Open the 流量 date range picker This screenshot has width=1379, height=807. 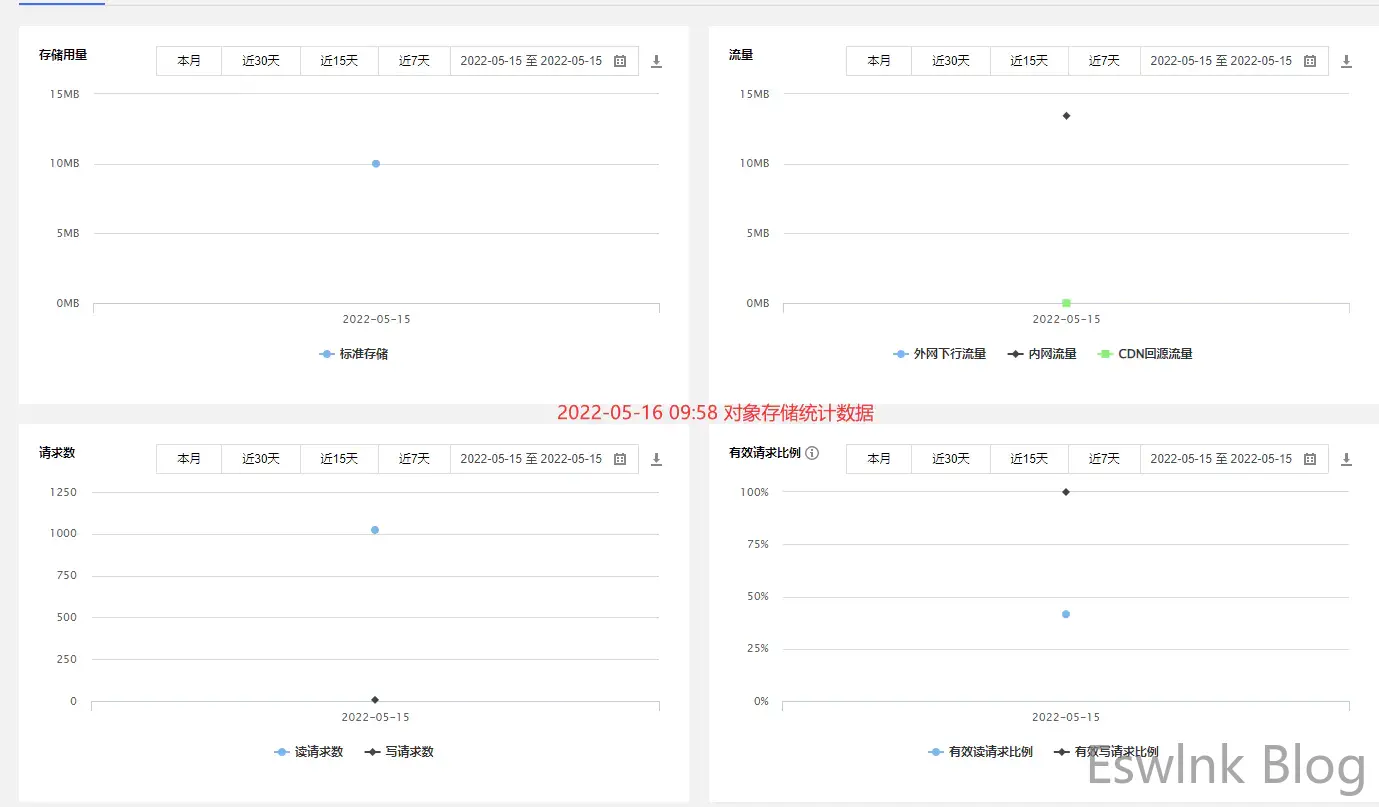1221,61
